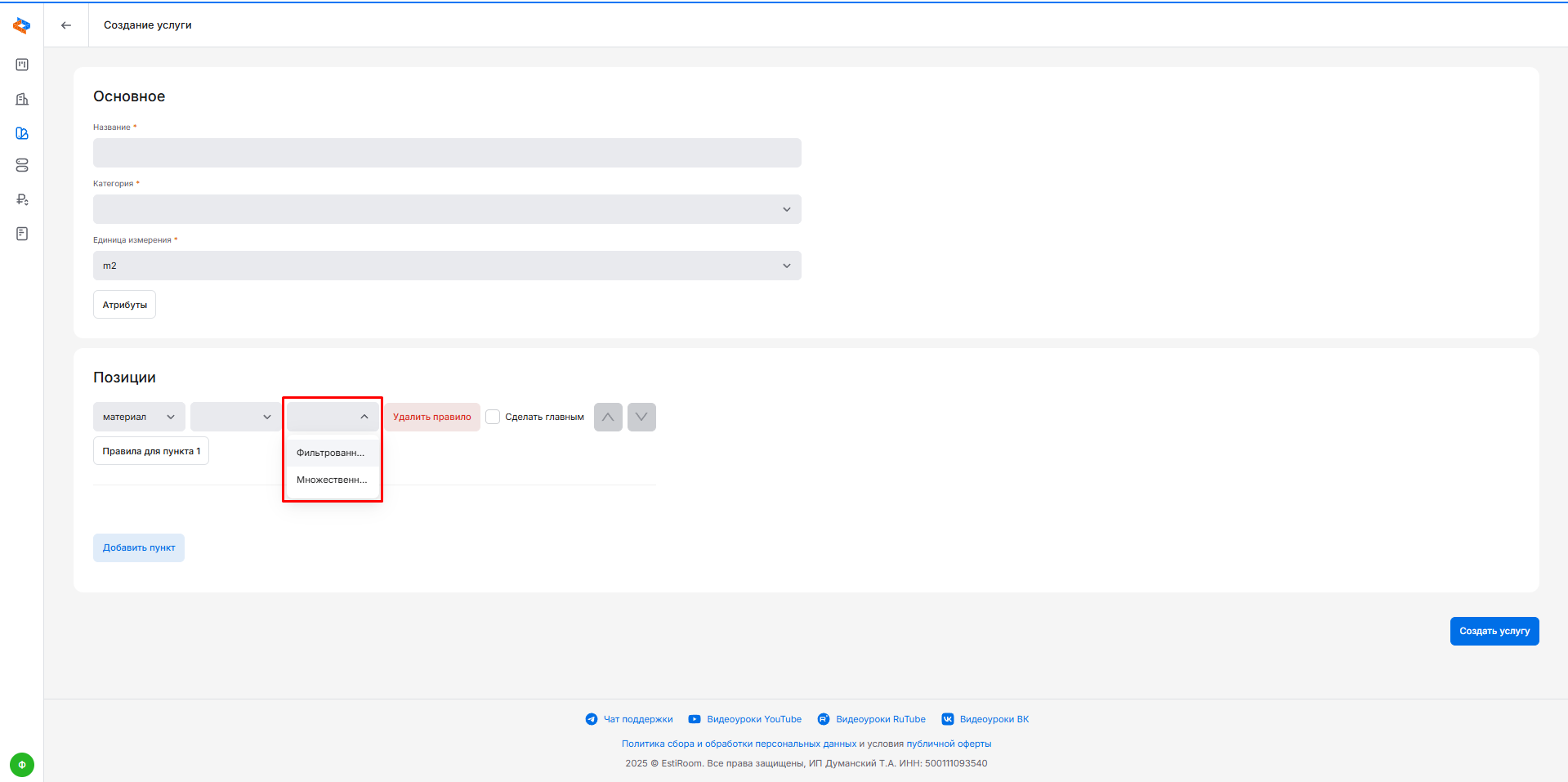Viewport: 1568px width, 782px height.
Task: Open the 'материал' position type dropdown
Action: (139, 417)
